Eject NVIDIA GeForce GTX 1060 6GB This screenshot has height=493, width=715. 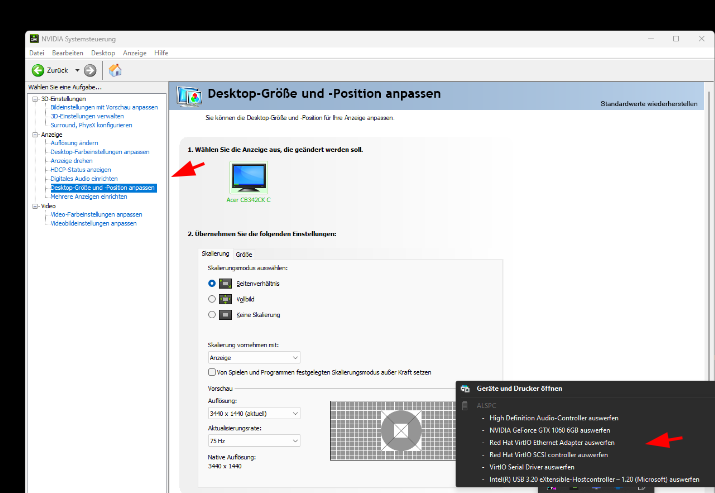tap(549, 430)
